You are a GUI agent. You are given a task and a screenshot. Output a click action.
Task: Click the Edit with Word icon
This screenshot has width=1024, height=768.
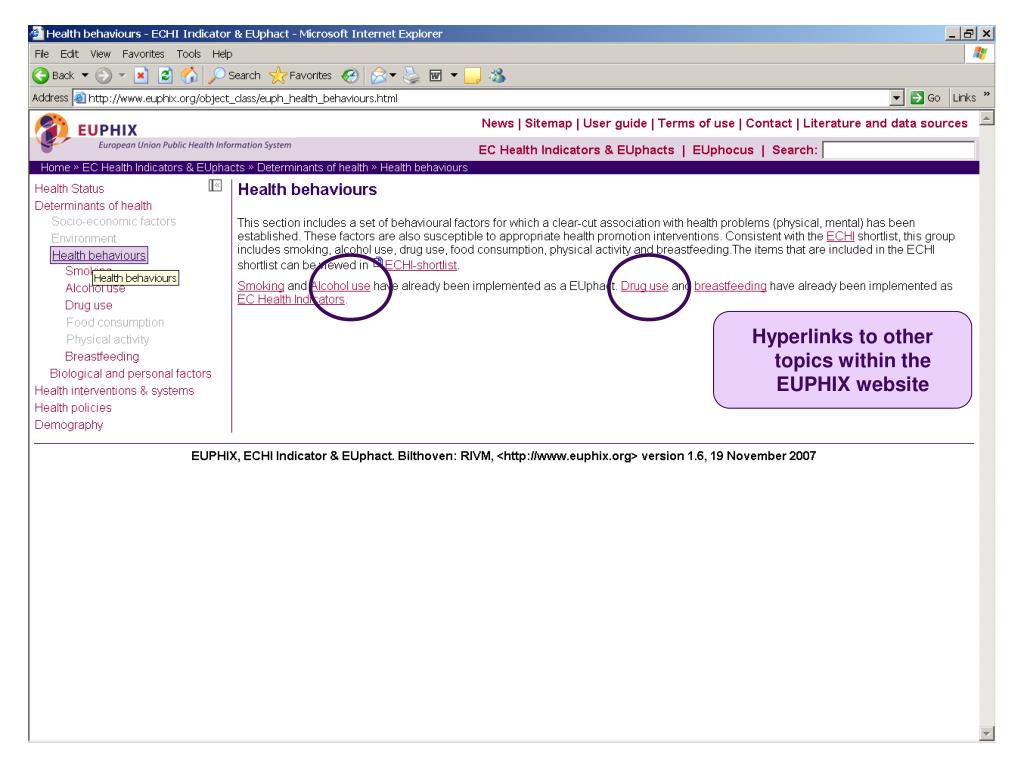(x=436, y=76)
